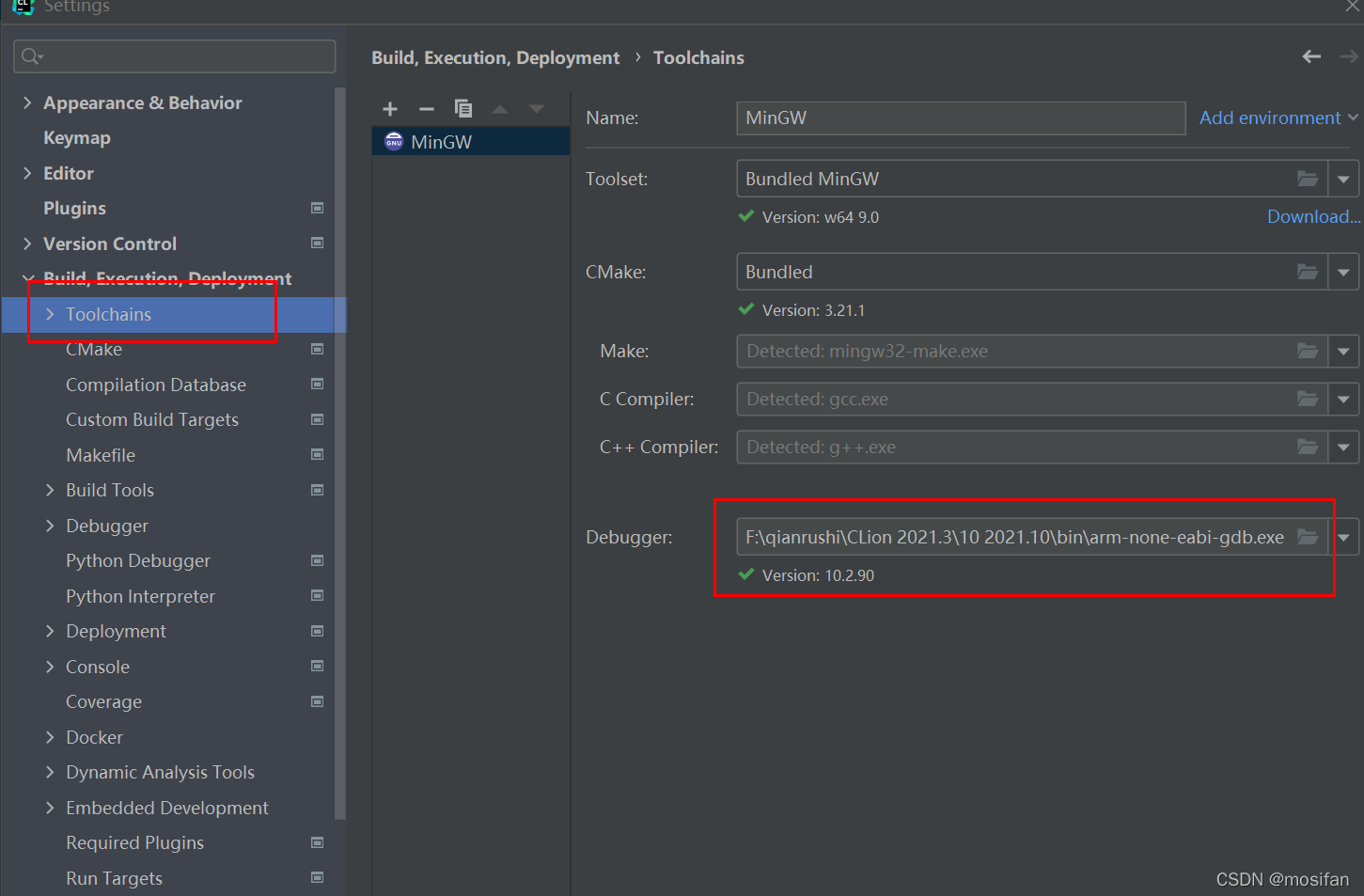Browse folder for CMake path
Viewport: 1364px width, 896px height.
(x=1308, y=272)
